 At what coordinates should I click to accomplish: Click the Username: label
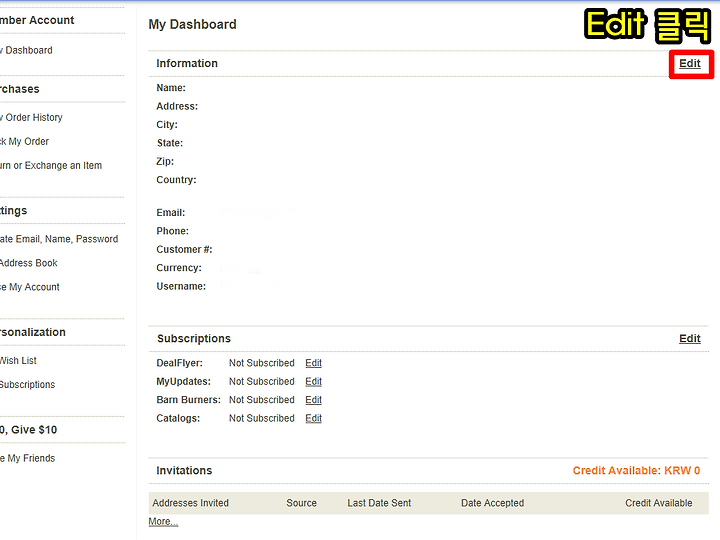[181, 286]
